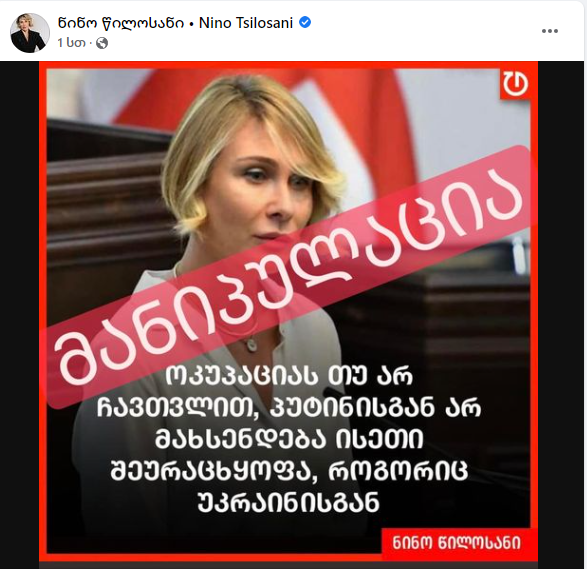Click the diagonal მანიპულაცია stamp
The height and width of the screenshot is (569, 587).
[288, 277]
